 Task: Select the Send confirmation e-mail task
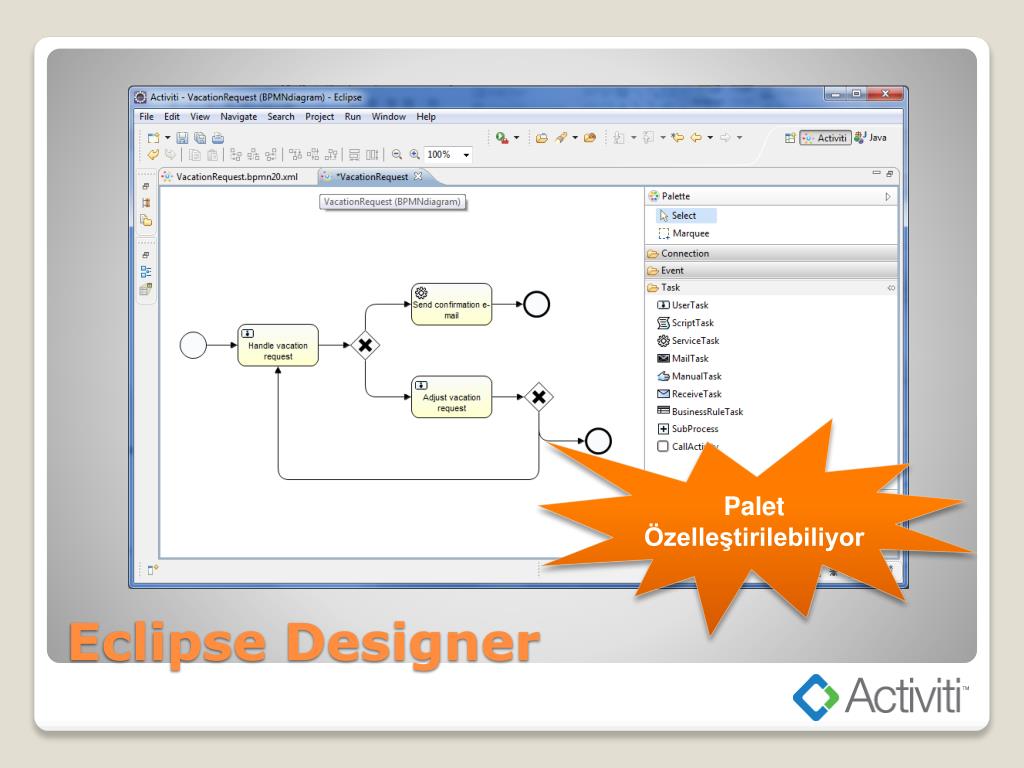[451, 304]
